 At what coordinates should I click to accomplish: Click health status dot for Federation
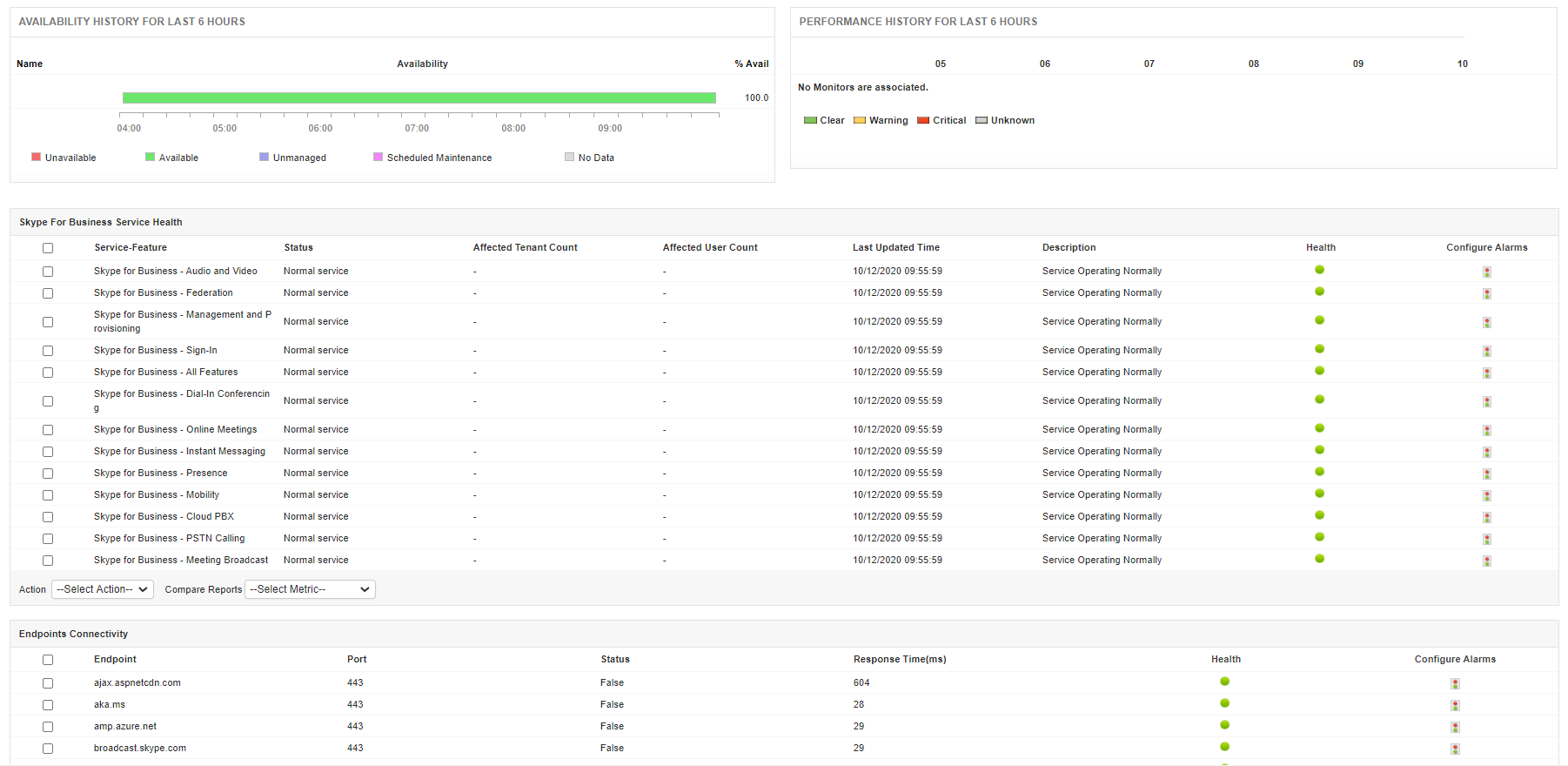pyautogui.click(x=1319, y=292)
